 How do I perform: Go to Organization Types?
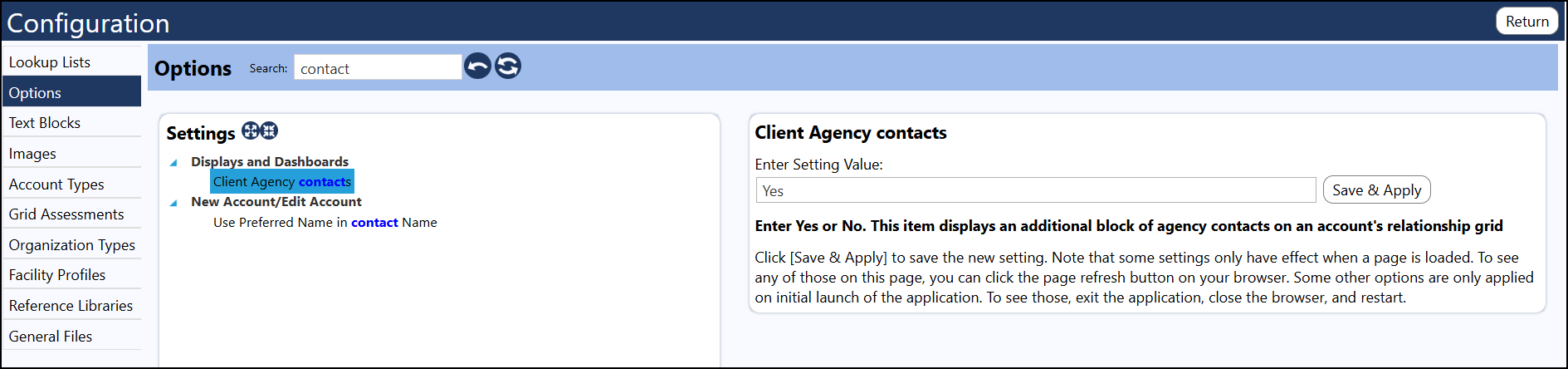pos(71,244)
